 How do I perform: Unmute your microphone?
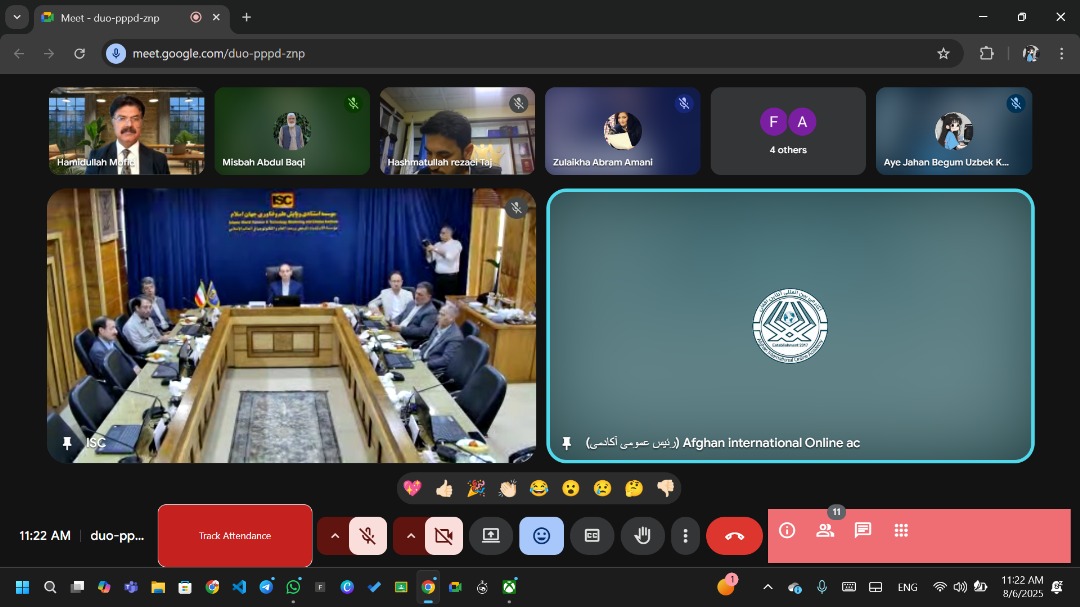pyautogui.click(x=368, y=536)
